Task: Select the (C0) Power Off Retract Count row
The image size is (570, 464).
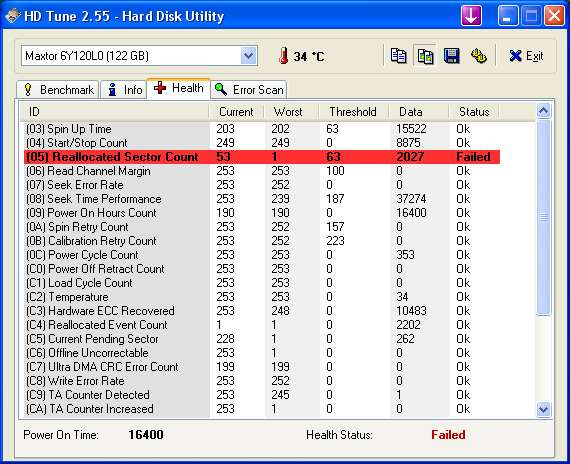Action: (x=262, y=269)
